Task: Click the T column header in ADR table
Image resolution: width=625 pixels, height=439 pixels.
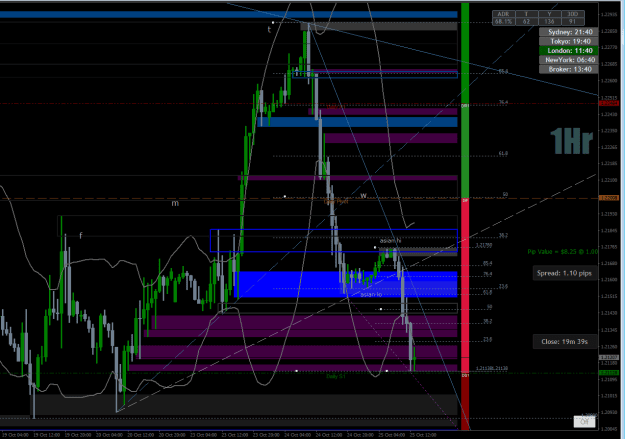Action: coord(526,14)
